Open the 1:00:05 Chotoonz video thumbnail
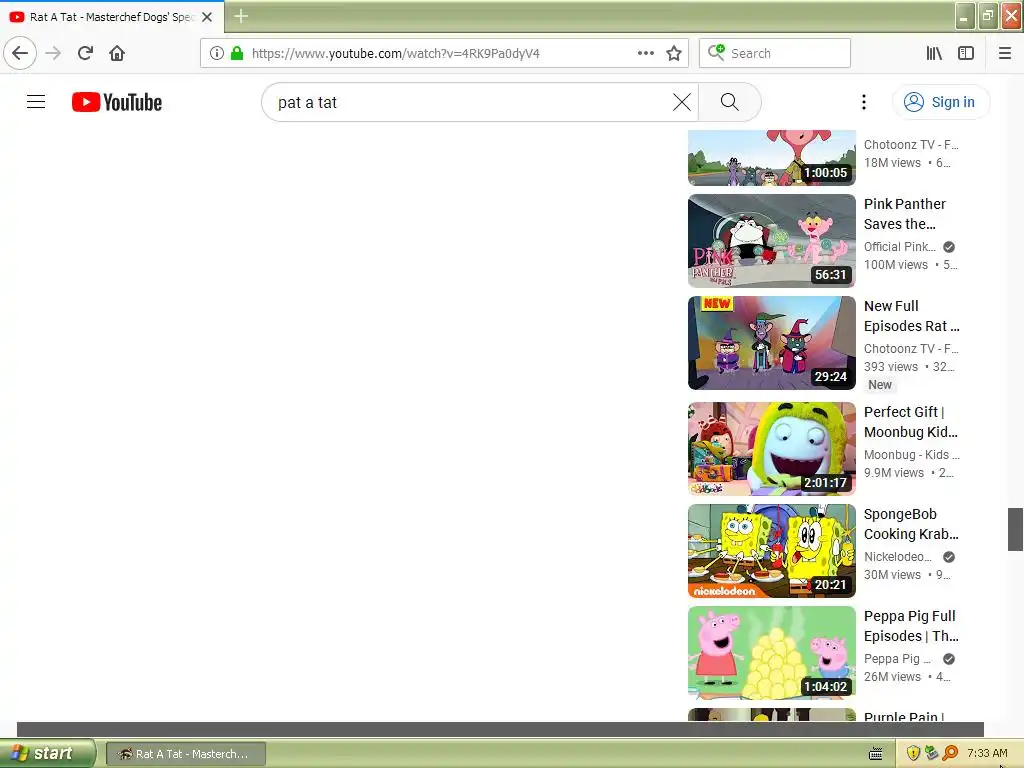The width and height of the screenshot is (1024, 768). point(771,157)
